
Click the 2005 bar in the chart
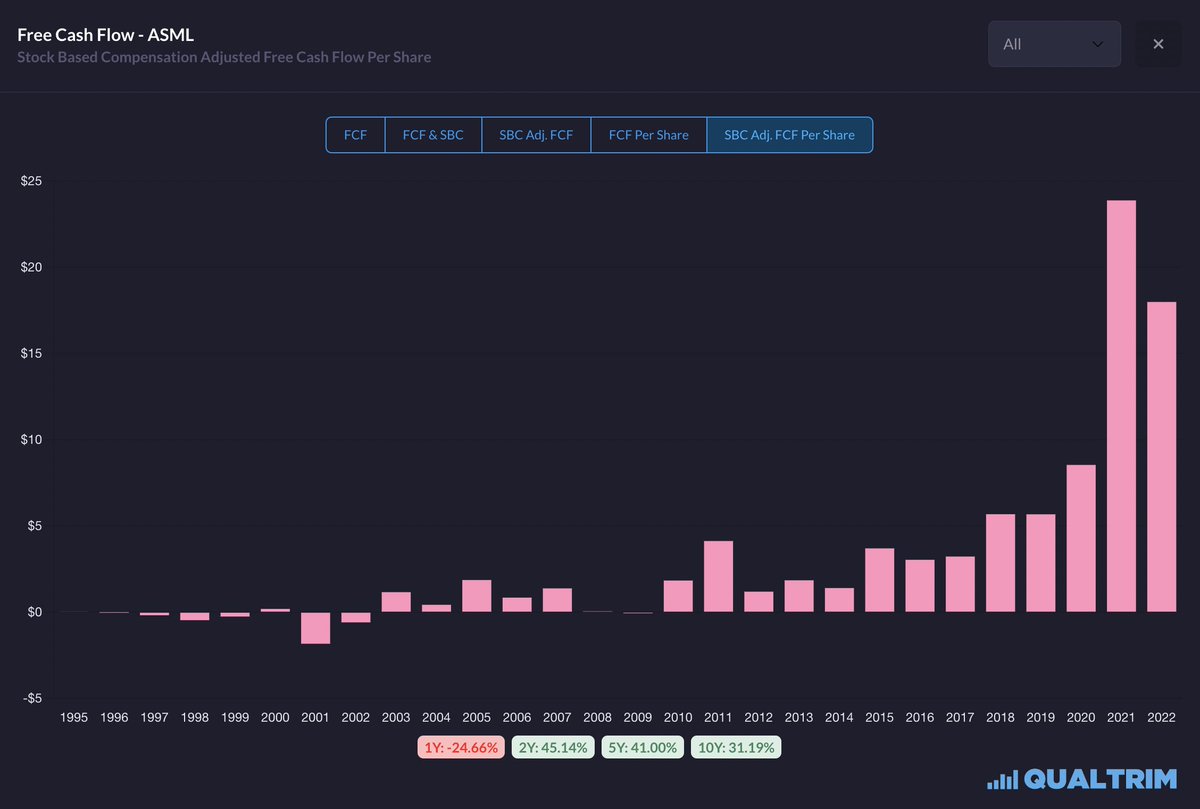[x=476, y=596]
